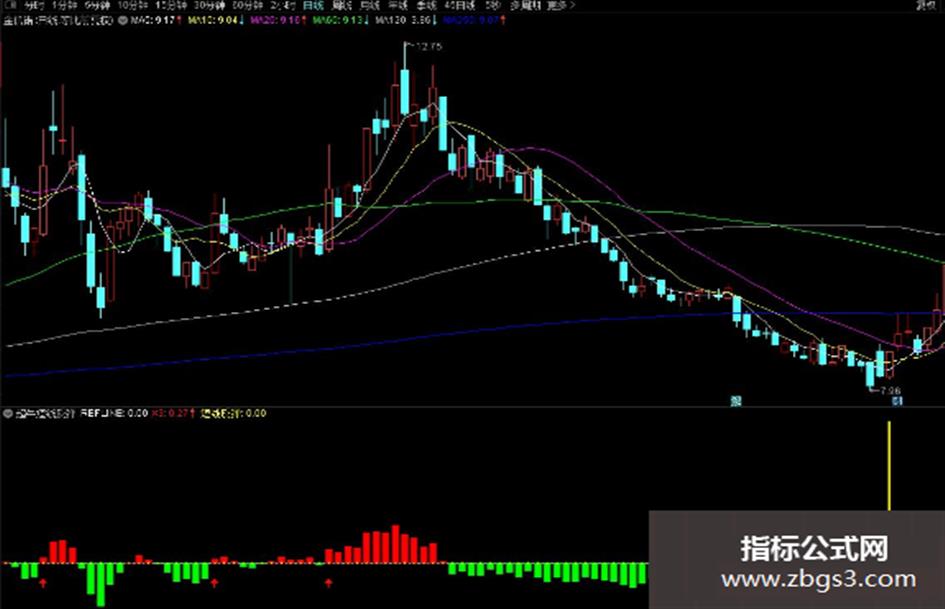Switch to 分时 intraday view
Viewport: 945px width, 609px height.
(34, 5)
